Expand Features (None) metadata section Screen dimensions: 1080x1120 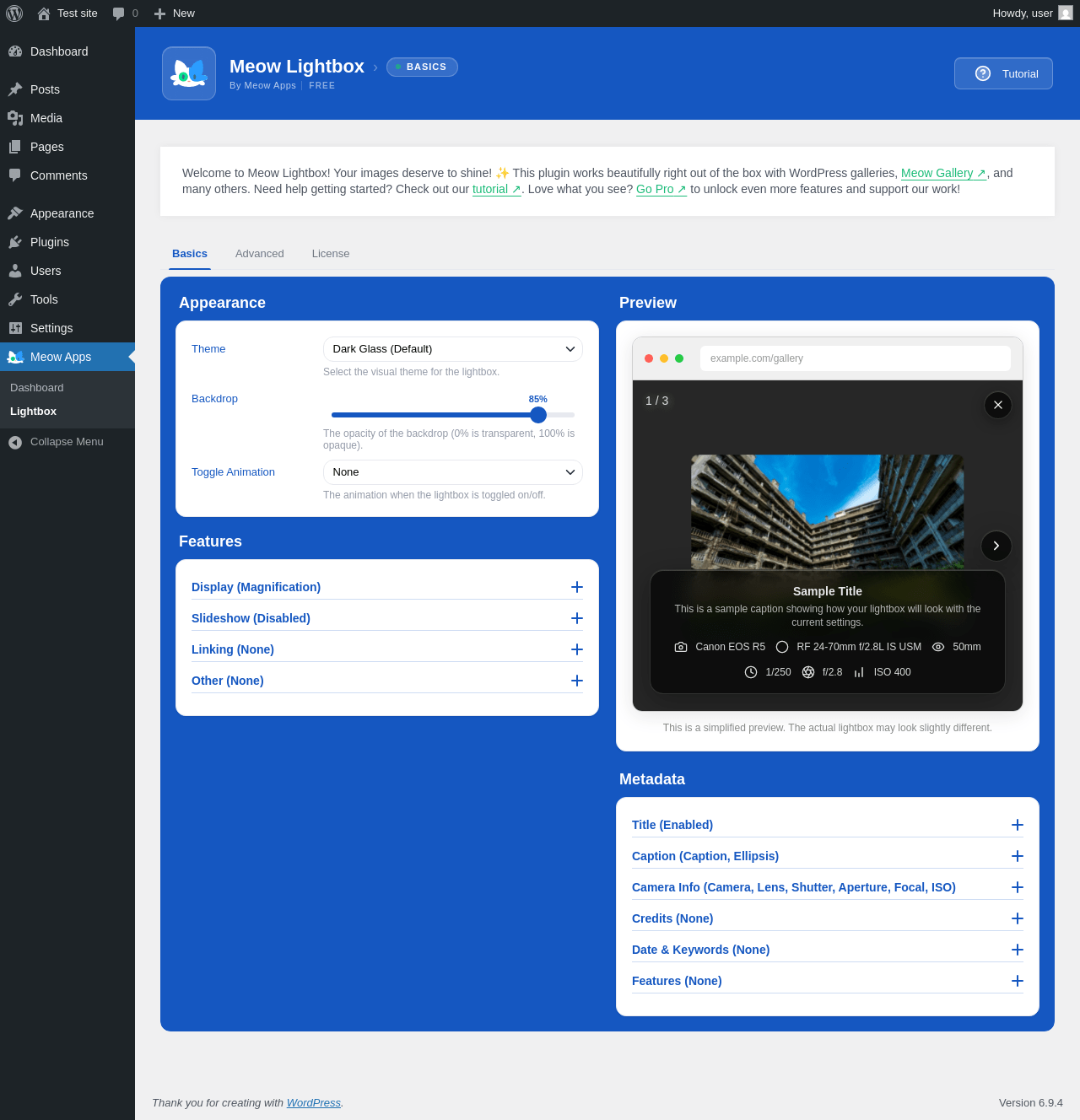828,981
